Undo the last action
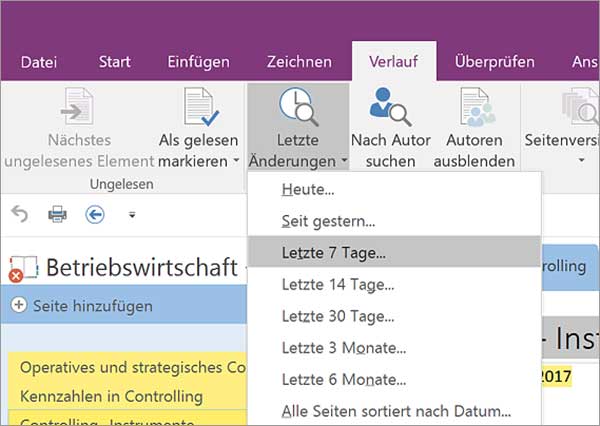 click(20, 214)
